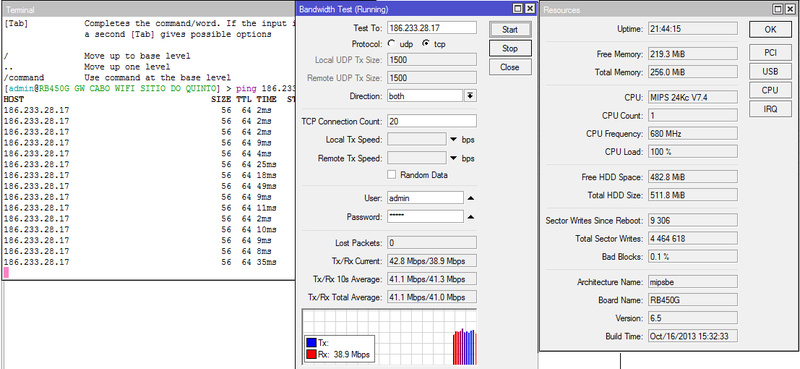Click the CPU Frequency value 680 MHz
This screenshot has height=369, width=800.
coord(692,134)
